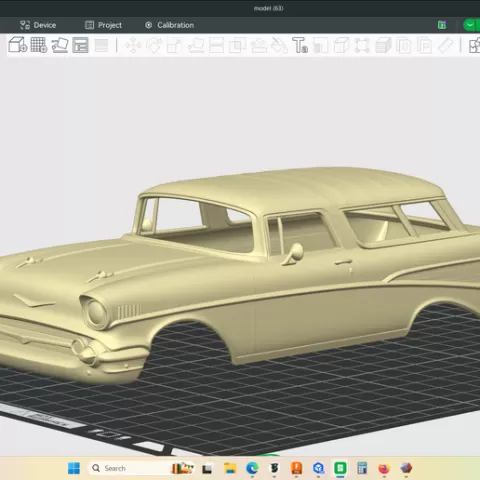Open the Windows Start menu
The height and width of the screenshot is (480, 480).
(74, 468)
